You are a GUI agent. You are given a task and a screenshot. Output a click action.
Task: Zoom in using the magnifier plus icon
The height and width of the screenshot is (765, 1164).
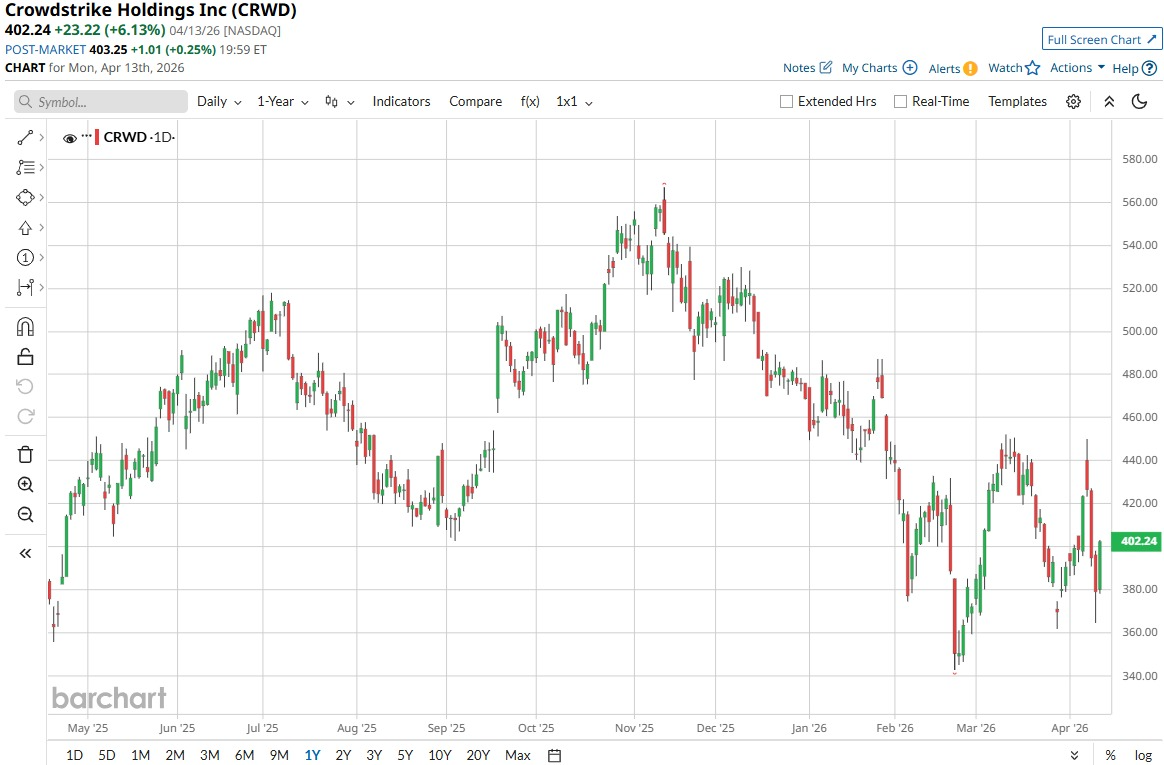coord(24,485)
